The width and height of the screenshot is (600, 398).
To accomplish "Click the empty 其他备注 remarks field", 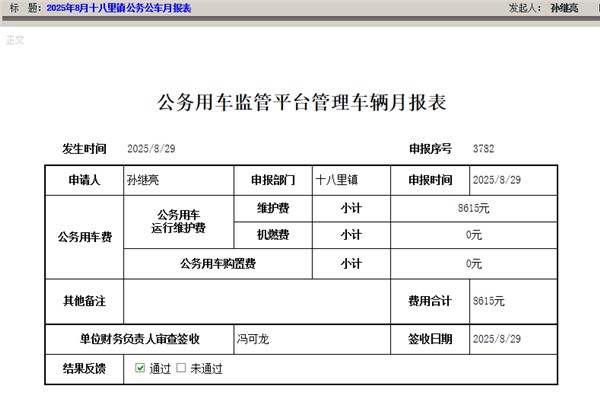I will pos(257,301).
